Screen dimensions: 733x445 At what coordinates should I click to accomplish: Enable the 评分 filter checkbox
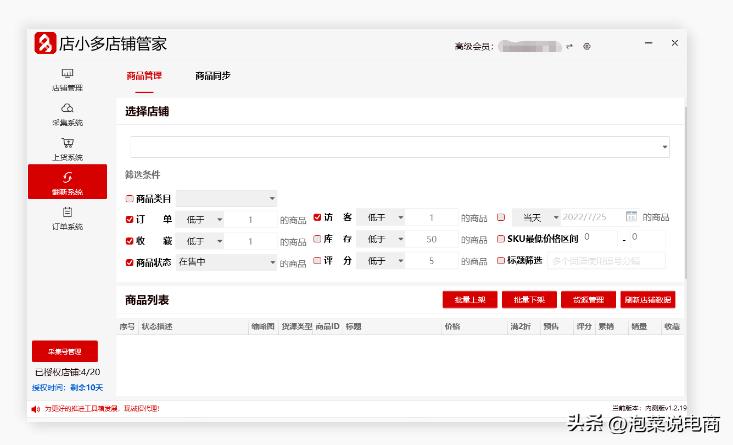coord(317,260)
